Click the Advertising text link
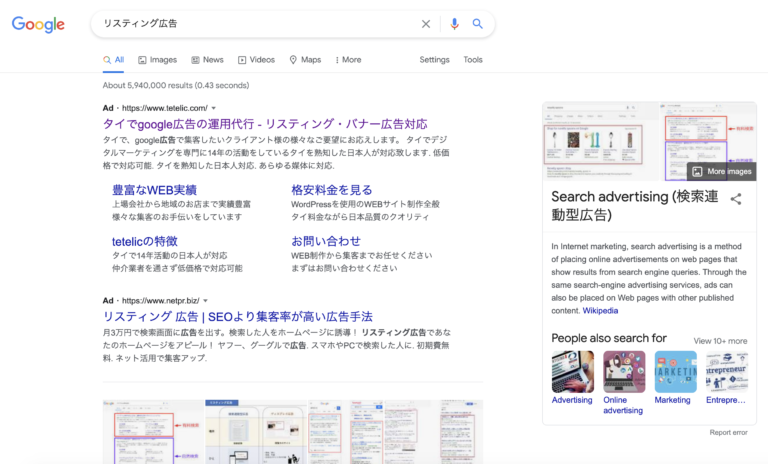The image size is (768, 464). [x=572, y=400]
